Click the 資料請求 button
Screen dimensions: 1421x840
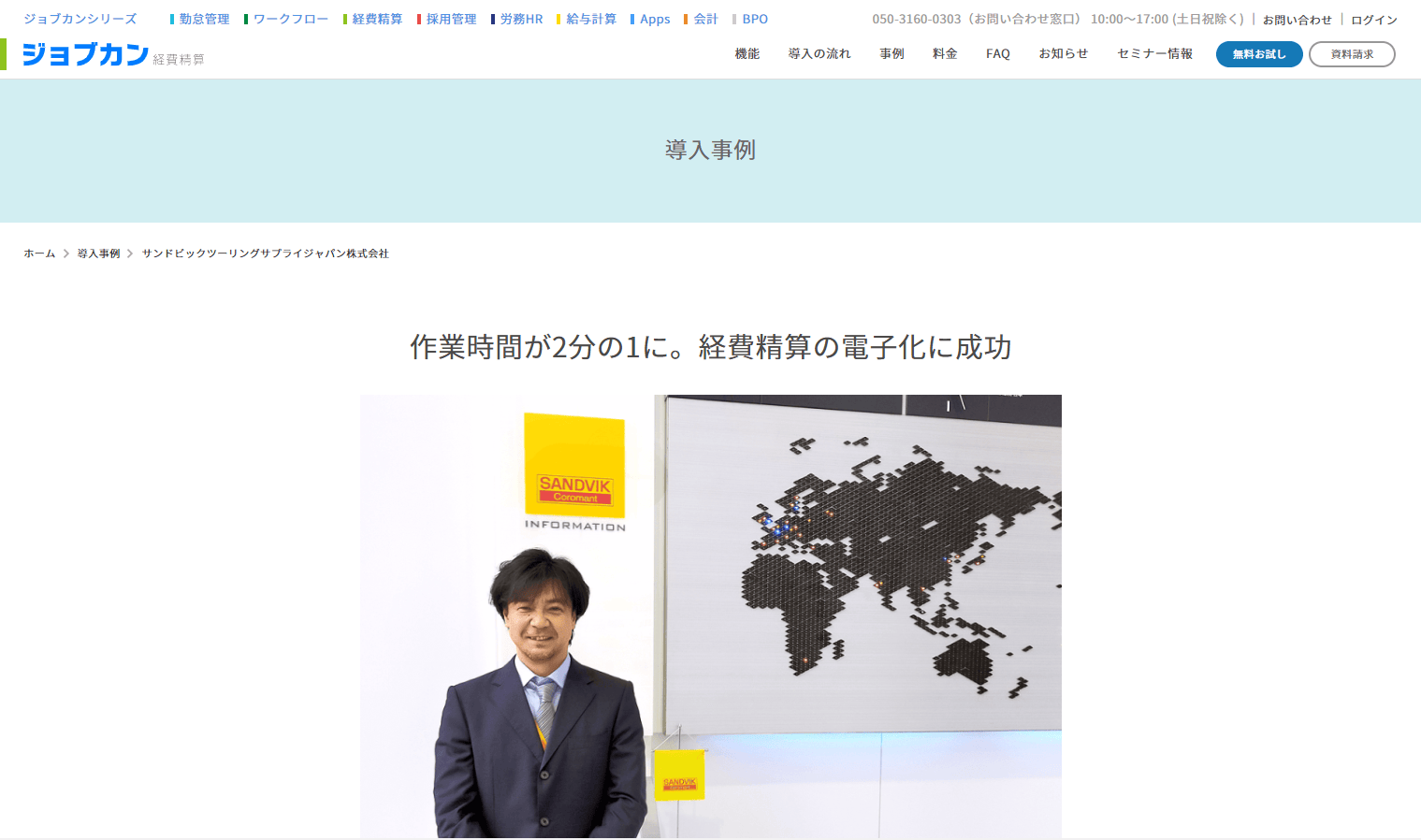coord(1352,54)
